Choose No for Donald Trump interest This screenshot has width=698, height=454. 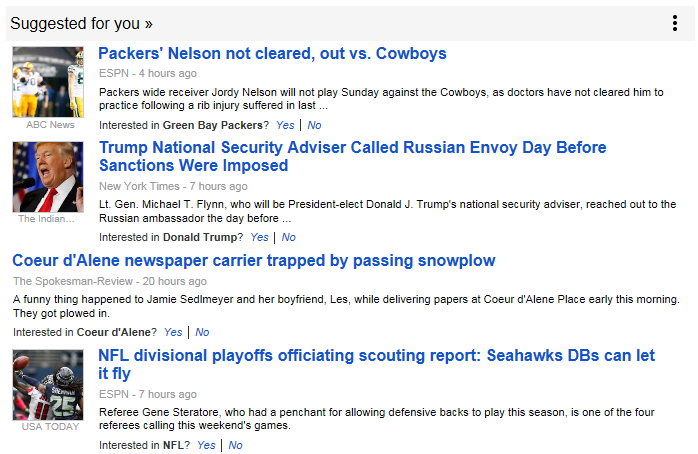pyautogui.click(x=289, y=238)
